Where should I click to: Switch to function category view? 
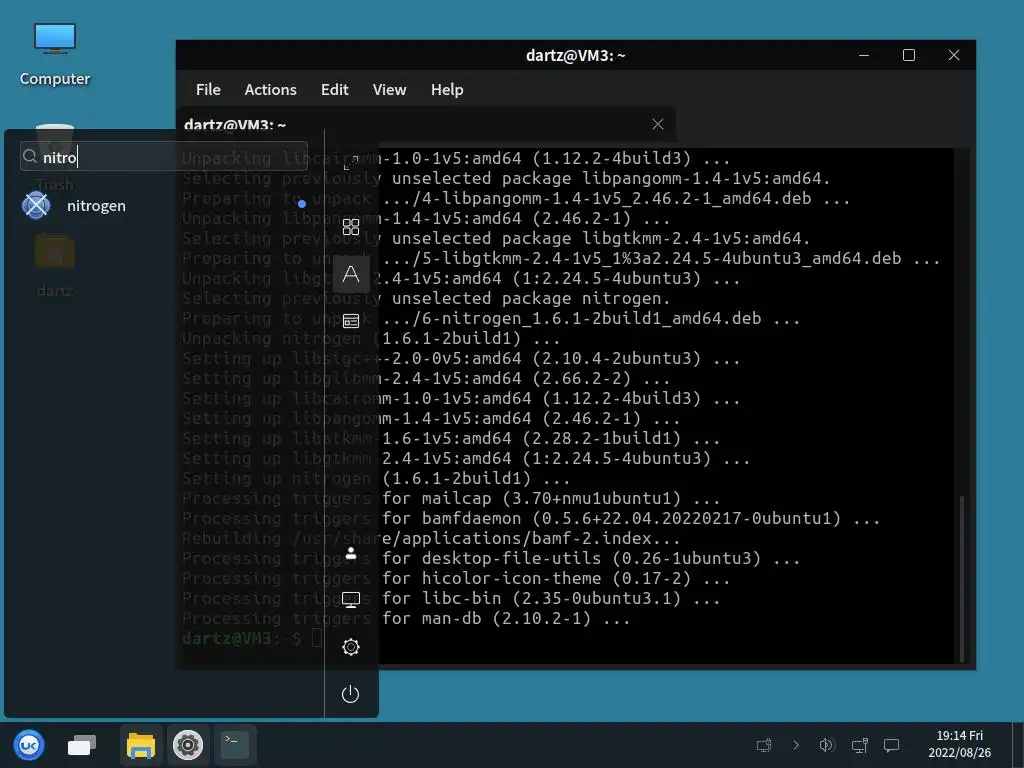(351, 321)
